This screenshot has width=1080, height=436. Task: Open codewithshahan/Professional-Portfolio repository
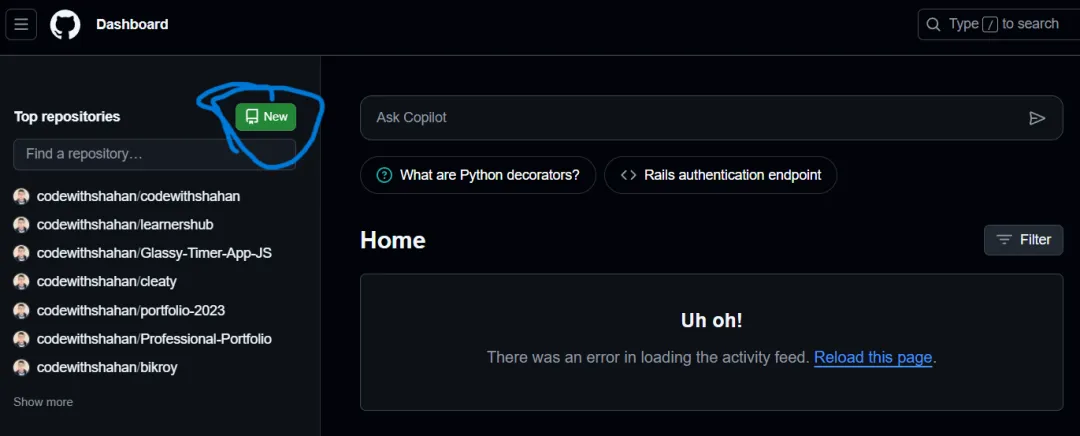(x=154, y=339)
